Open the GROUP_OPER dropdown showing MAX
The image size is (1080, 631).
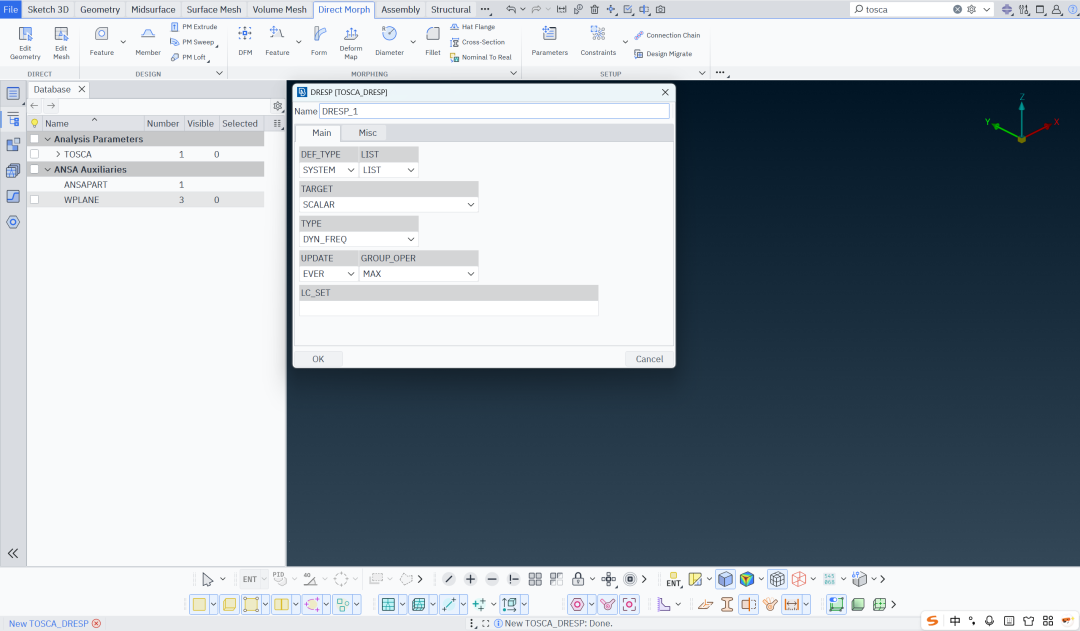pyautogui.click(x=418, y=273)
